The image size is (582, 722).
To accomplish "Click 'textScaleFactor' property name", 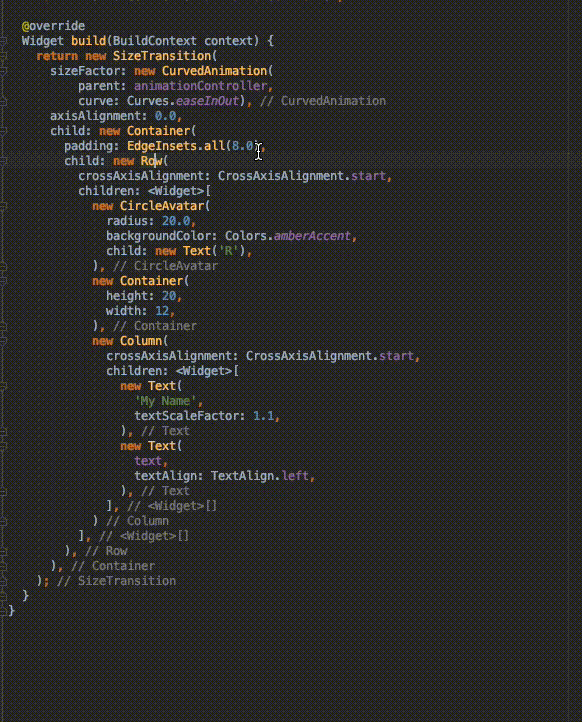I will click(x=186, y=416).
